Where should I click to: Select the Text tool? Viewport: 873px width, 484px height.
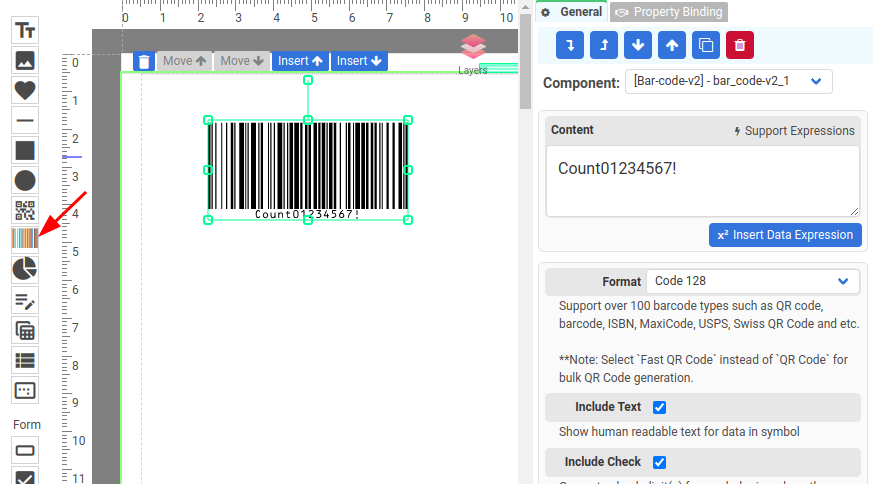coord(25,30)
